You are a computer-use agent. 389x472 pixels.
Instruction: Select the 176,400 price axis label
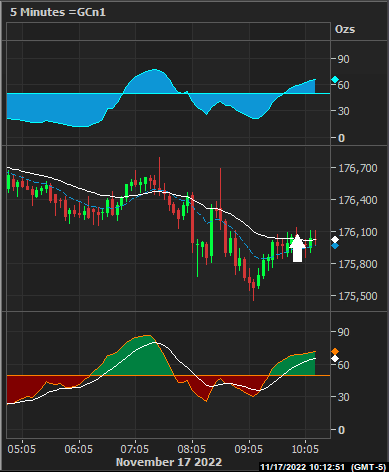point(358,200)
